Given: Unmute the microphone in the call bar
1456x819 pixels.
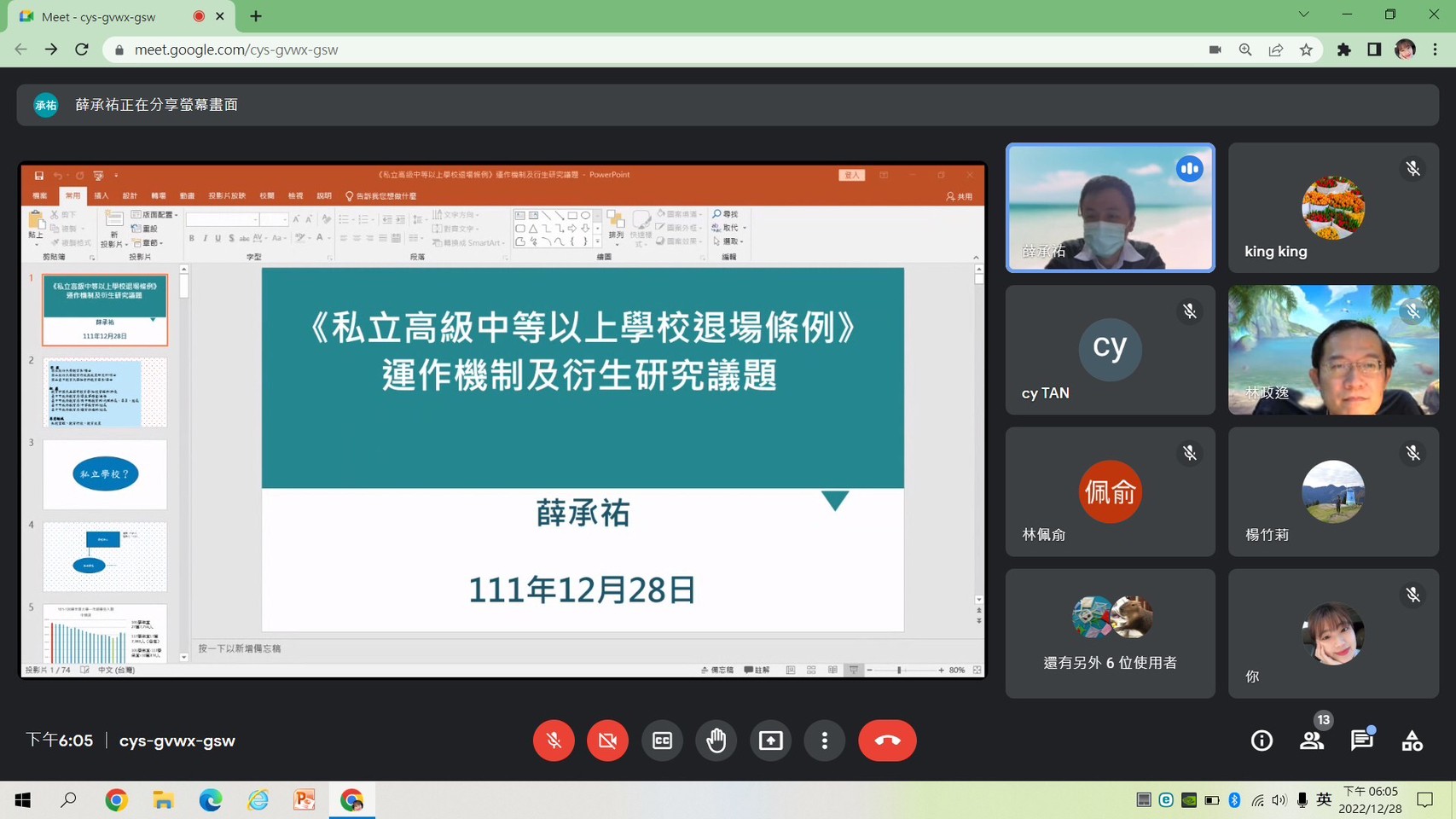Looking at the screenshot, I should coord(554,741).
